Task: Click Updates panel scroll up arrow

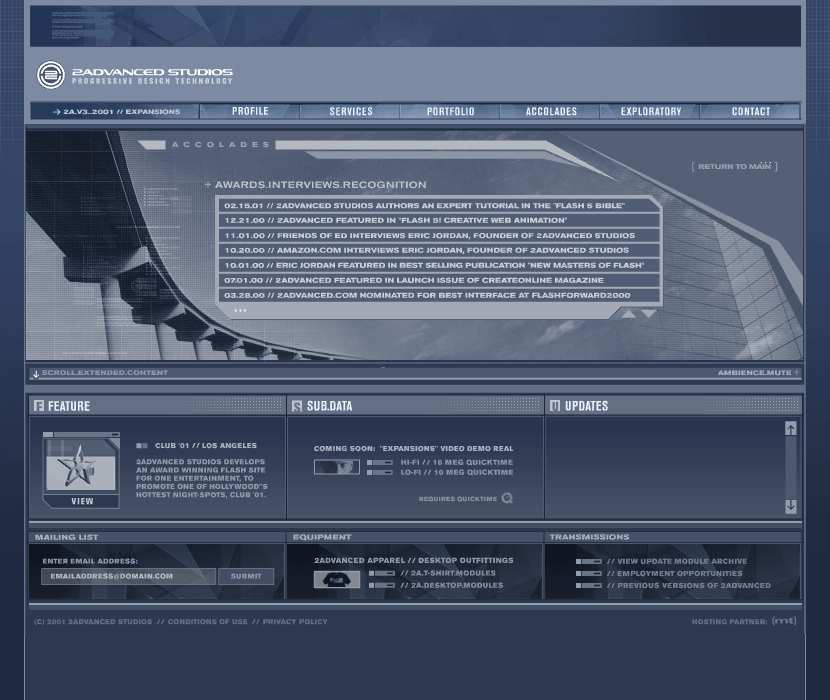Action: tap(790, 428)
